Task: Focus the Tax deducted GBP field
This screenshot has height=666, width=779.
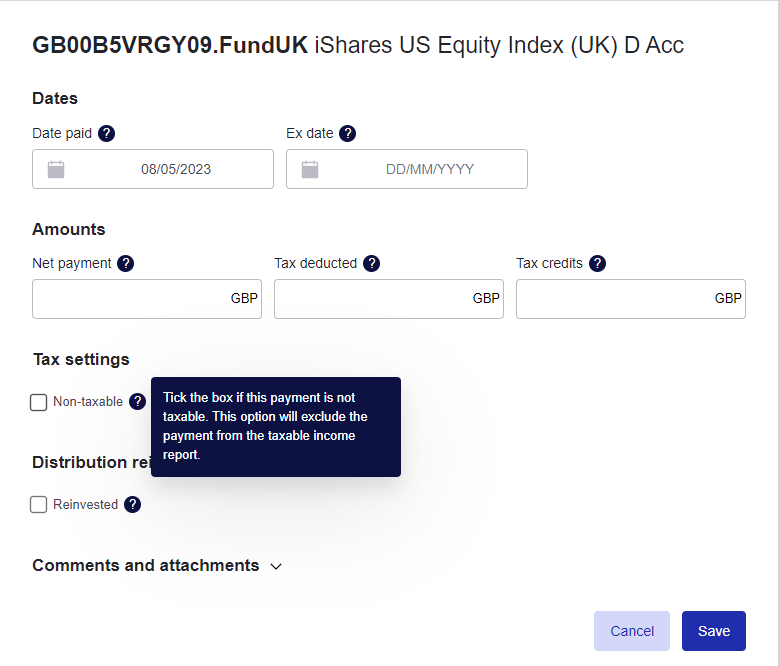Action: (389, 298)
